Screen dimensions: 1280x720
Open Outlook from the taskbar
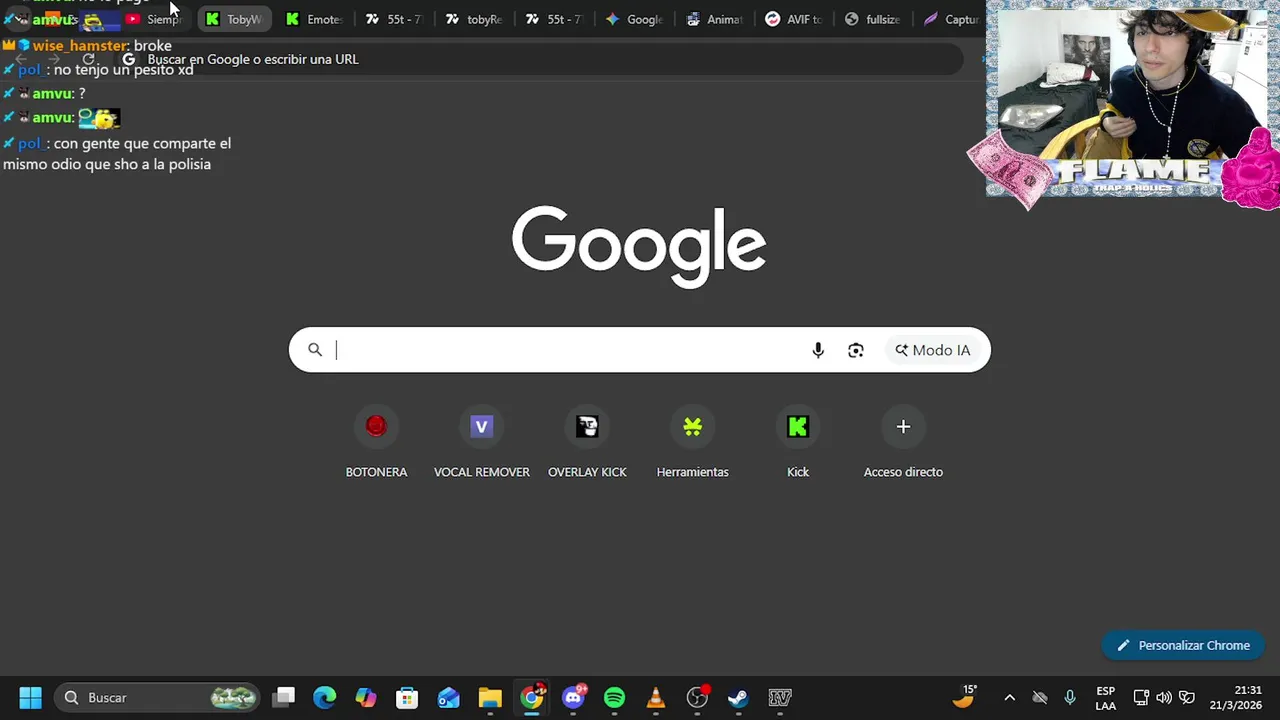coord(448,698)
